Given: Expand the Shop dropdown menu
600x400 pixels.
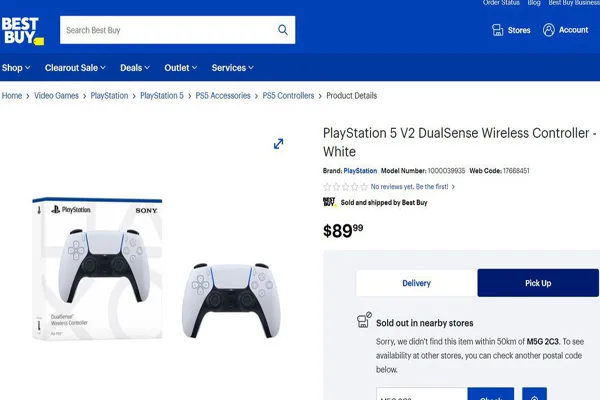Looking at the screenshot, I should pyautogui.click(x=16, y=68).
